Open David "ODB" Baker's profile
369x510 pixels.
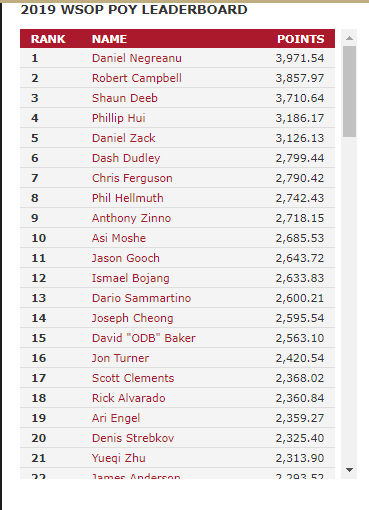tap(144, 338)
